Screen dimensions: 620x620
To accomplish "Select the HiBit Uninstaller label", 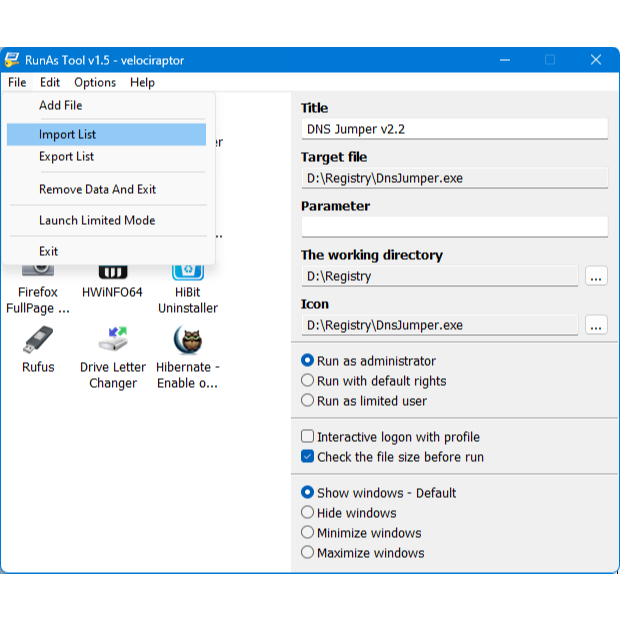I will click(188, 300).
